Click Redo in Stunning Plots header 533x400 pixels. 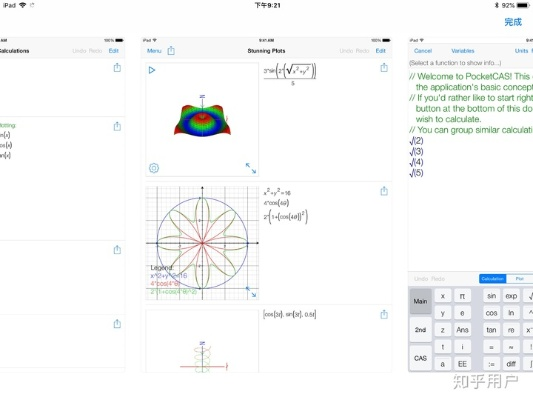[362, 51]
